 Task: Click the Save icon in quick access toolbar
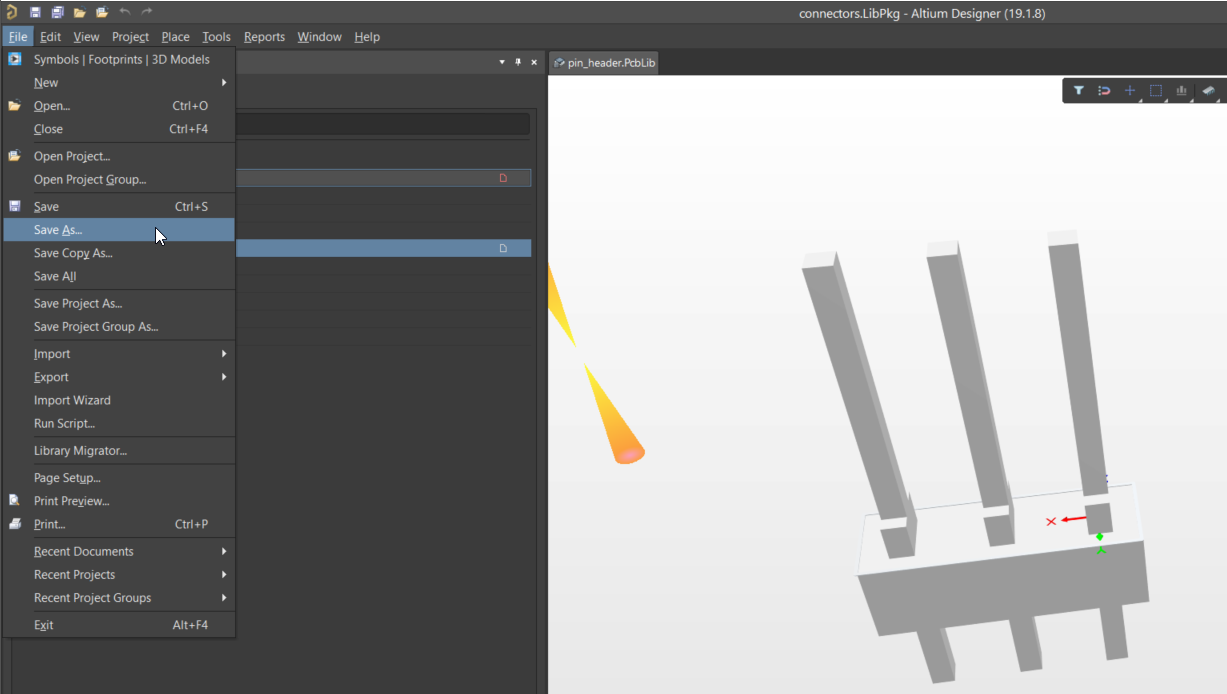[x=35, y=12]
